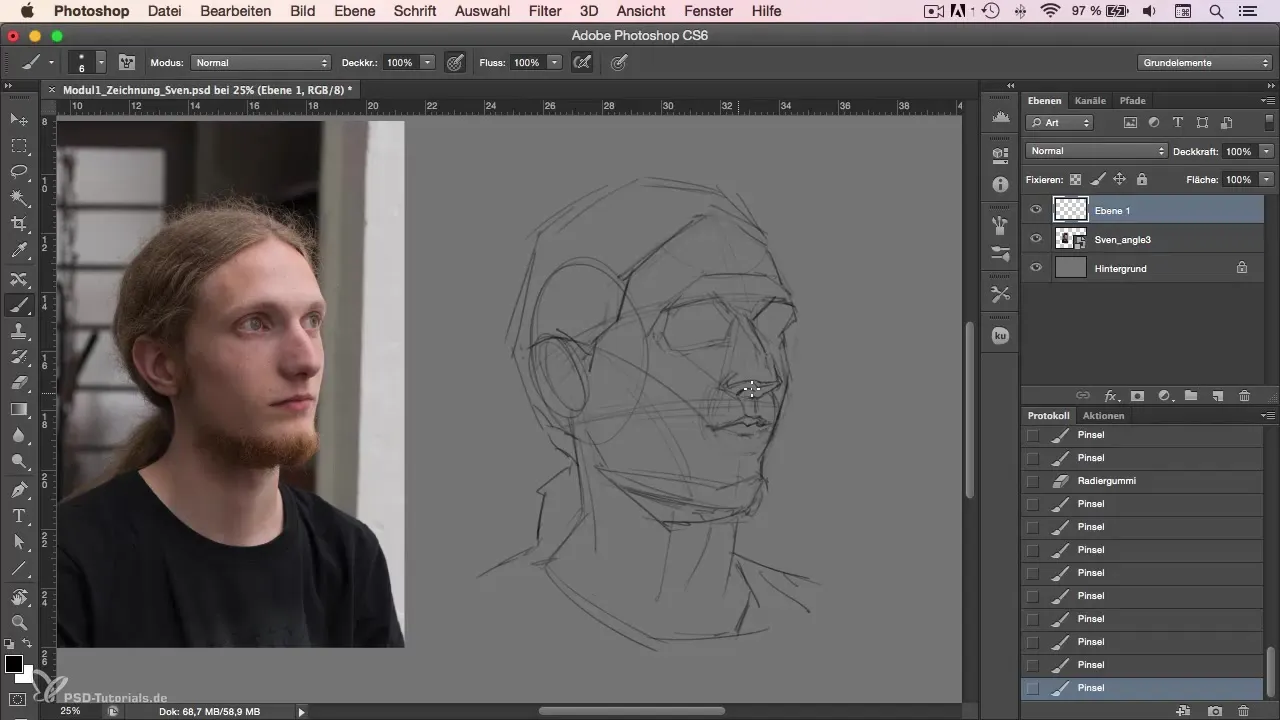The width and height of the screenshot is (1280, 720).
Task: Click the foreground color swatch
Action: [14, 665]
